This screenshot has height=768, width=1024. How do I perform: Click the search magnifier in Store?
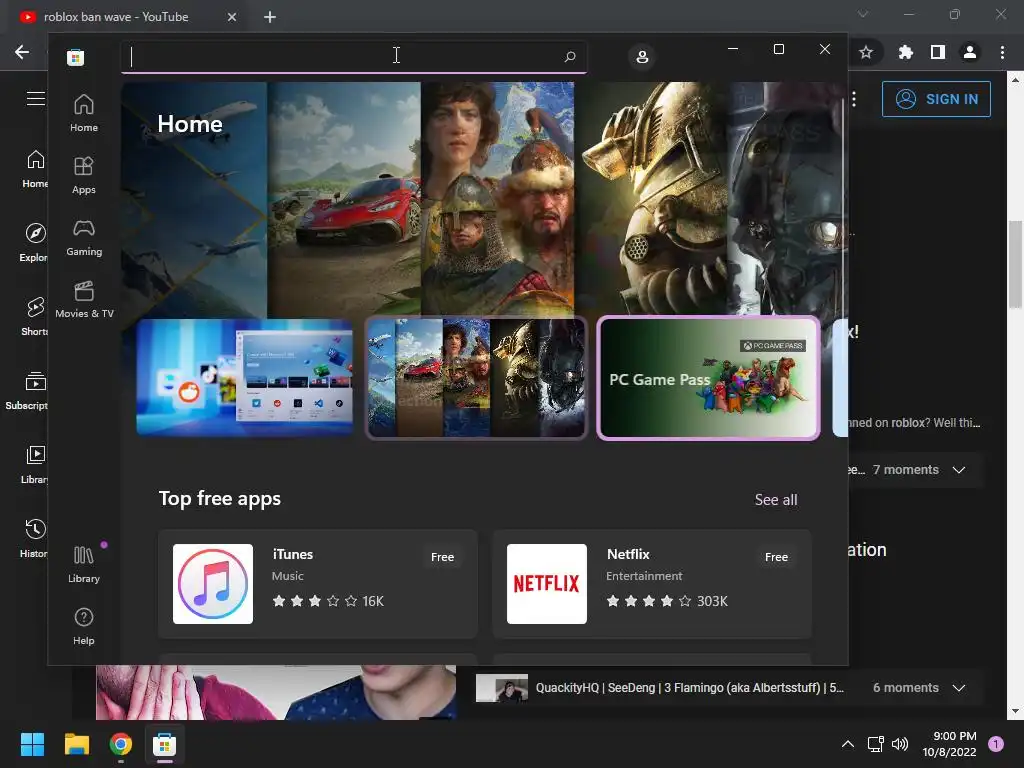pyautogui.click(x=569, y=56)
